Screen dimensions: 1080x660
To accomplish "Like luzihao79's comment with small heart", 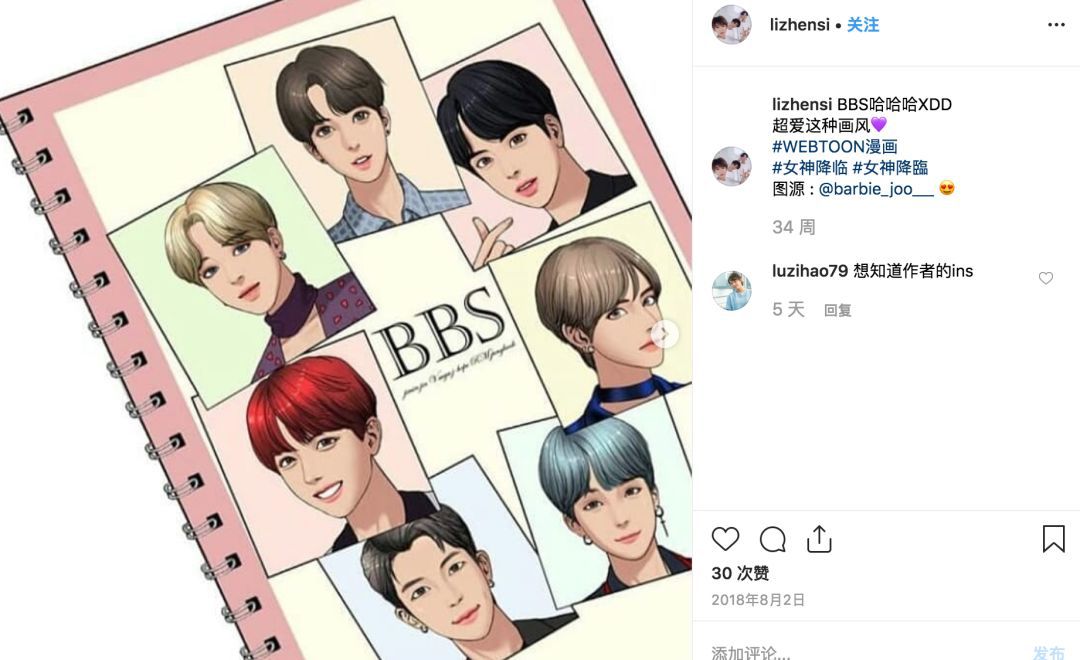I will 1046,278.
